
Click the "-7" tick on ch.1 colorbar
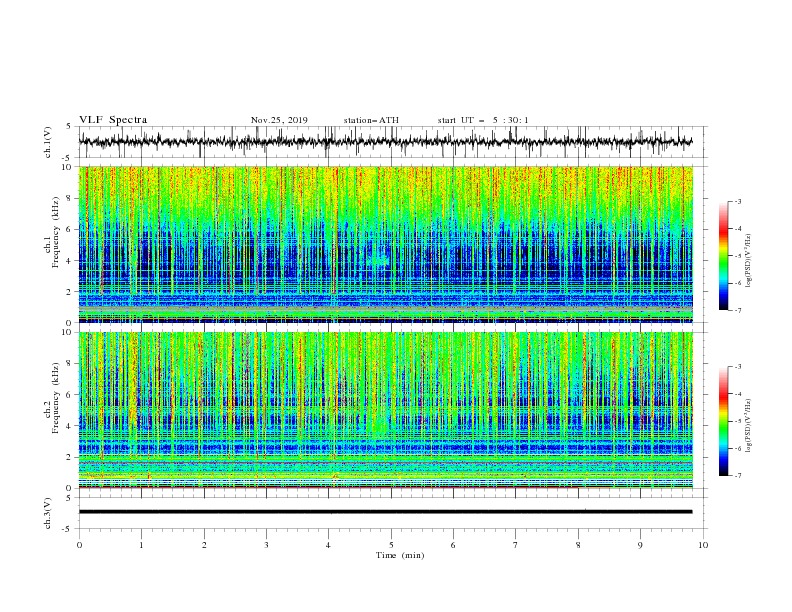pyautogui.click(x=738, y=310)
